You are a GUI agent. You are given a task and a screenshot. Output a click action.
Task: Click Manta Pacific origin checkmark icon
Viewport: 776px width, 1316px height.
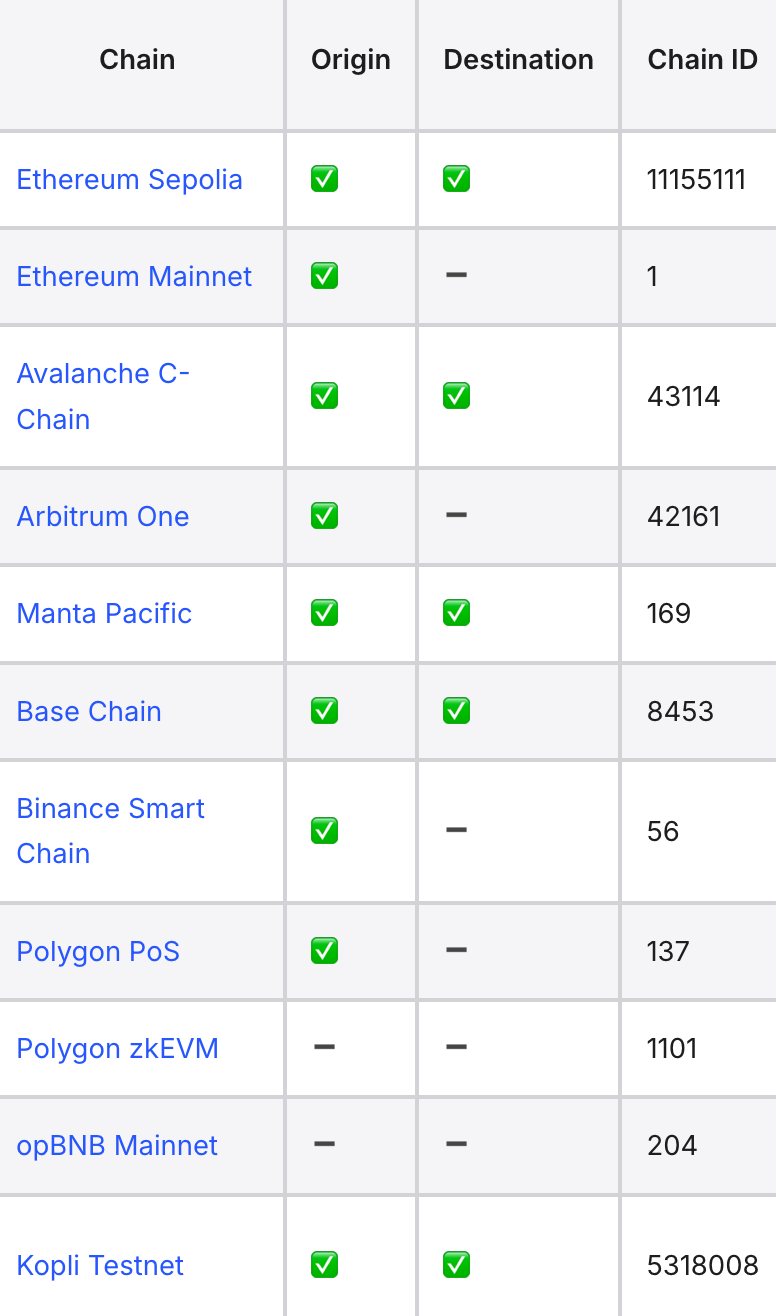[324, 612]
